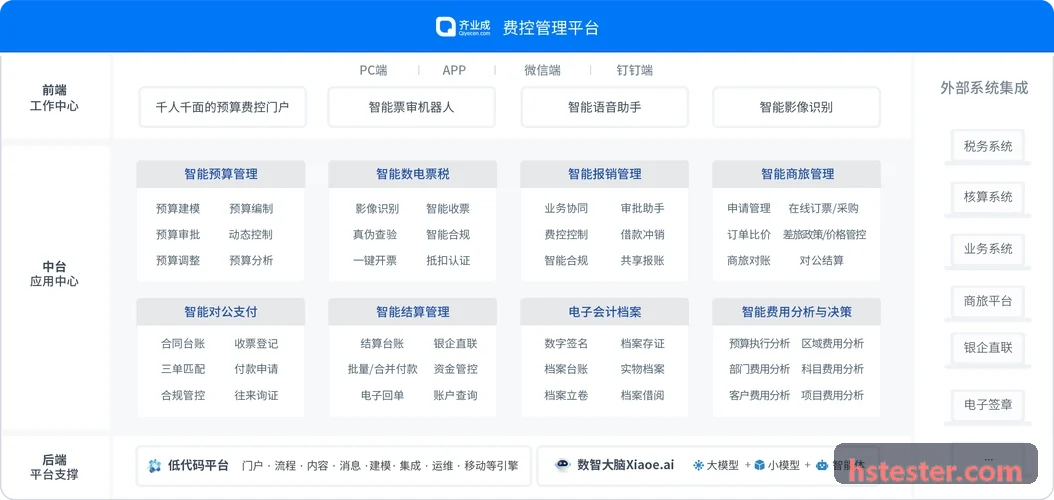Click the 申请管理 item
Image resolution: width=1054 pixels, height=500 pixels.
(x=749, y=209)
